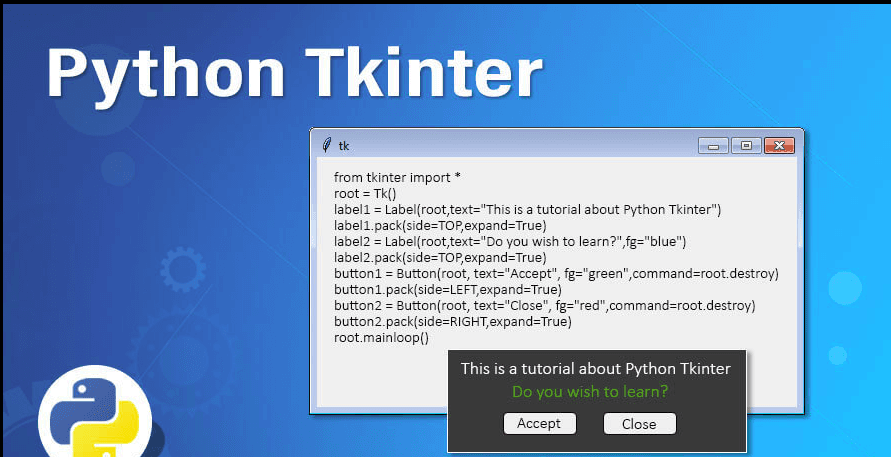Minimize the tk window
The width and height of the screenshot is (891, 457).
coord(713,145)
